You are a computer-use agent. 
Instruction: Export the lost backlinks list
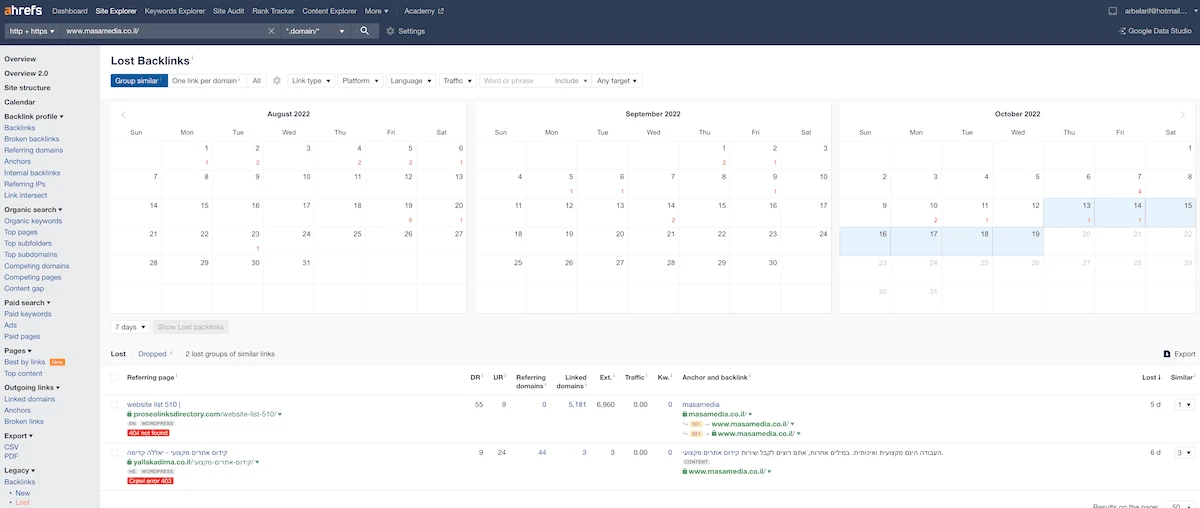click(x=1179, y=354)
